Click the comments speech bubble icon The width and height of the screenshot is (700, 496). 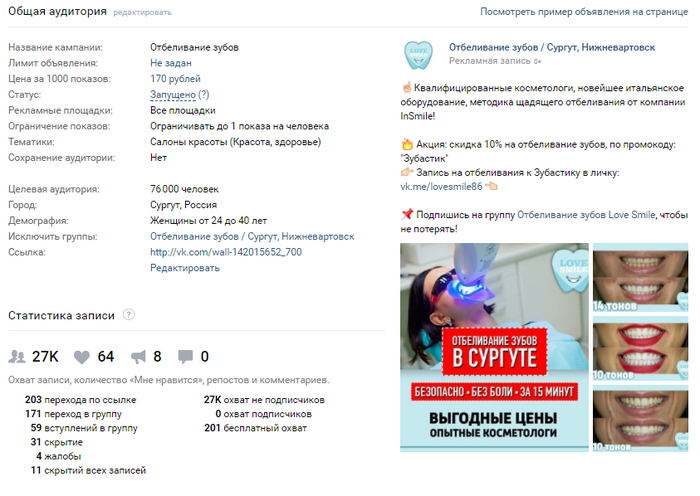click(185, 357)
